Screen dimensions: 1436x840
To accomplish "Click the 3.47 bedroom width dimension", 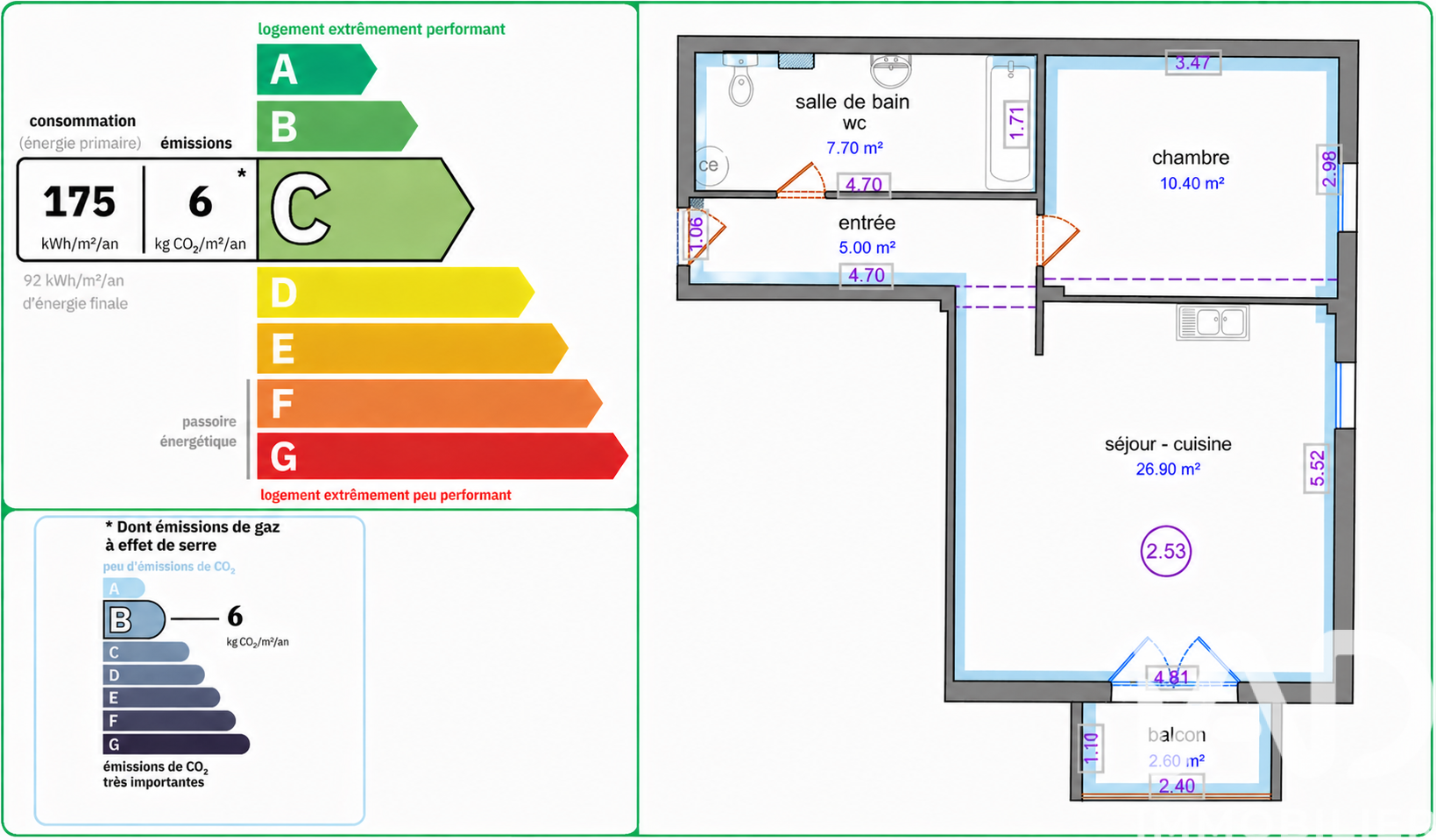I will pos(1192,62).
